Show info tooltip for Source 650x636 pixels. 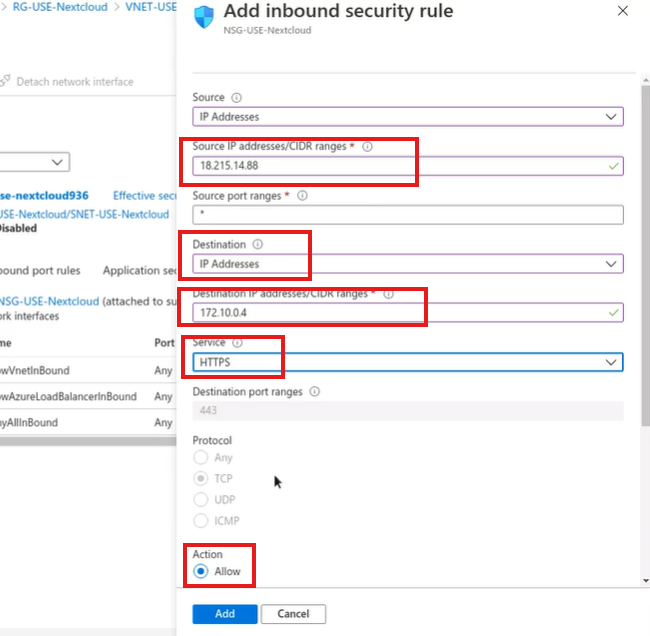pos(236,97)
